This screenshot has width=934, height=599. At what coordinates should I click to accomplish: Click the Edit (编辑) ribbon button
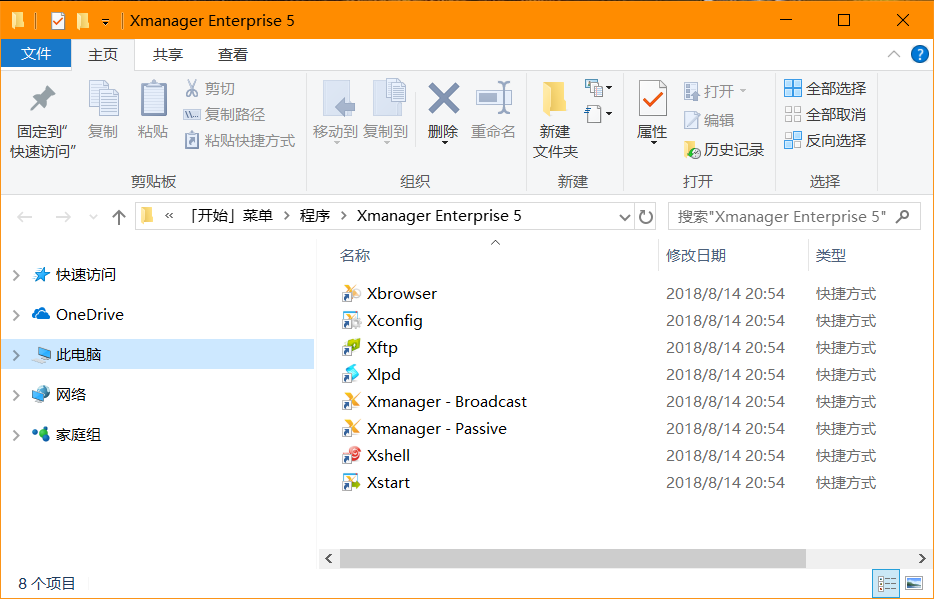pos(709,120)
